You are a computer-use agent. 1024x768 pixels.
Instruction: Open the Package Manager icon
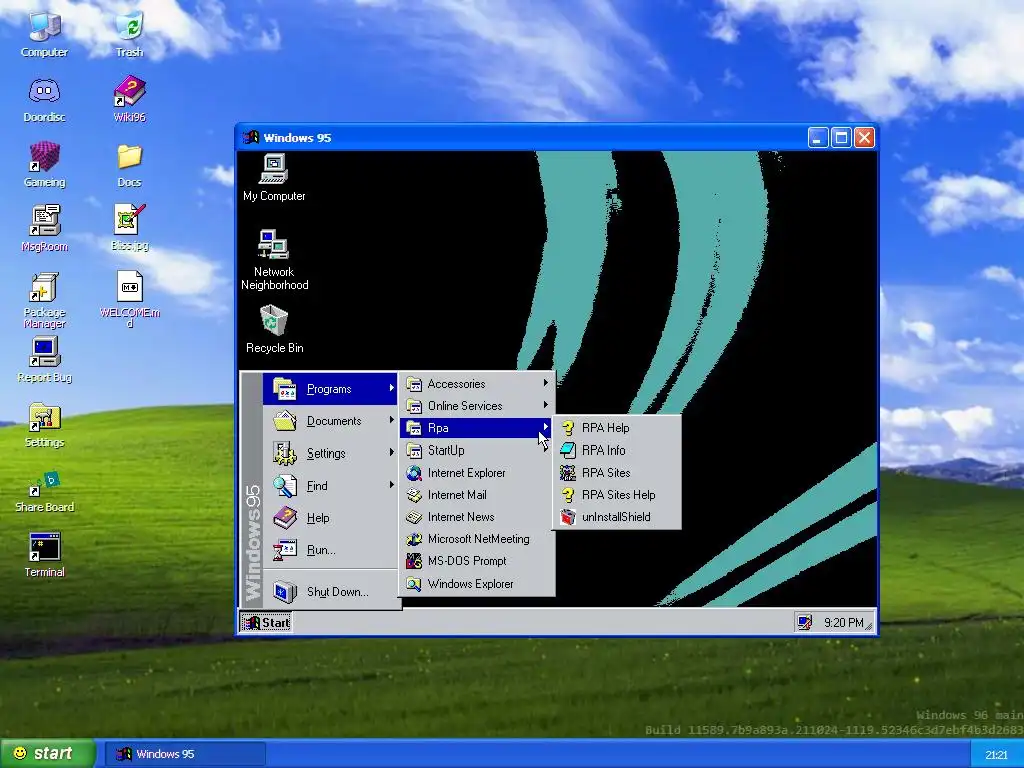[x=44, y=300]
